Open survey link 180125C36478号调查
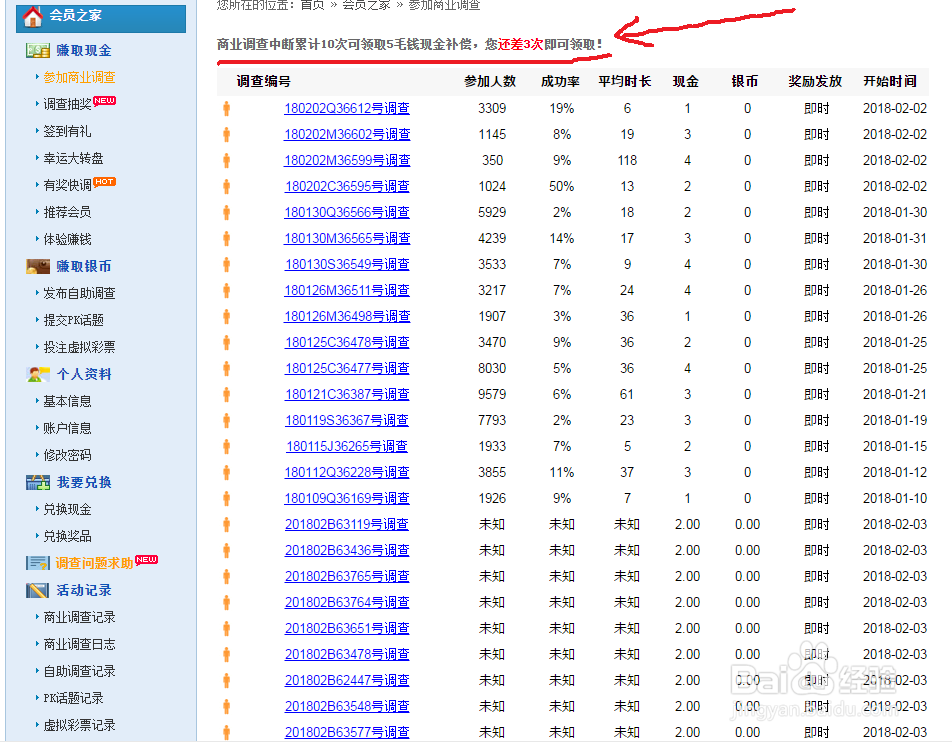952x743 pixels. (x=347, y=342)
